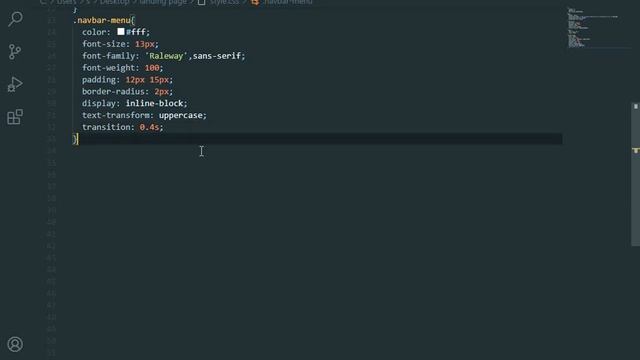Screen dimensions: 640x360
Task: Open the Run and Debug view
Action: pyautogui.click(x=15, y=84)
